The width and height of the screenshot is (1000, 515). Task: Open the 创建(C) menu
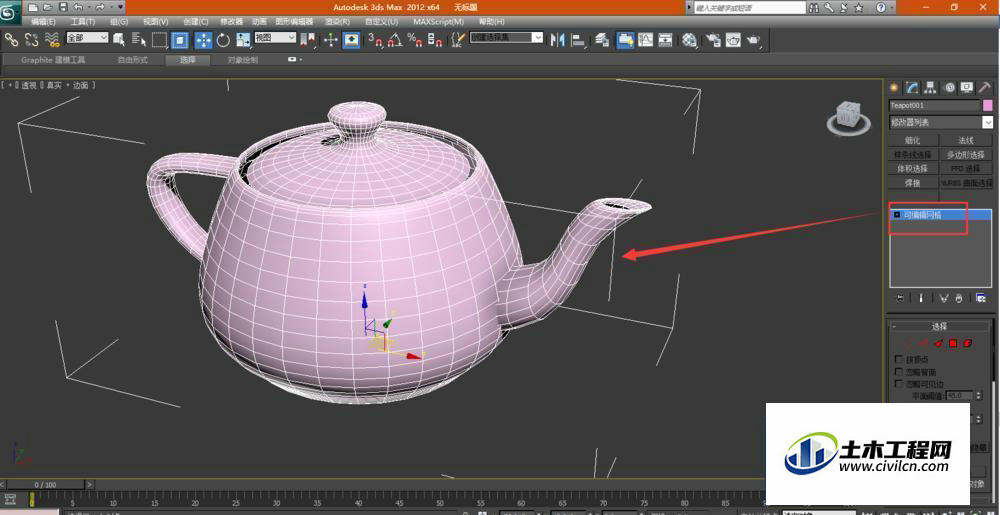195,22
